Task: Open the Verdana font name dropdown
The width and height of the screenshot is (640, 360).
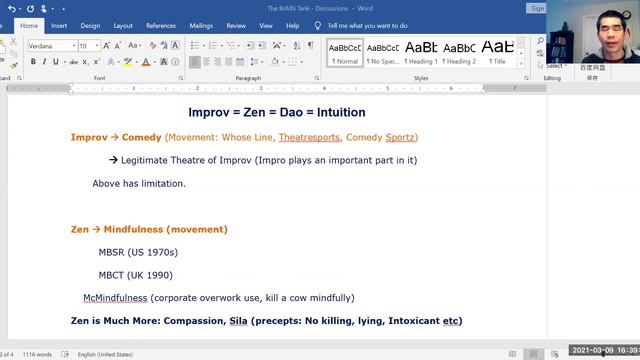Action: pyautogui.click(x=74, y=46)
